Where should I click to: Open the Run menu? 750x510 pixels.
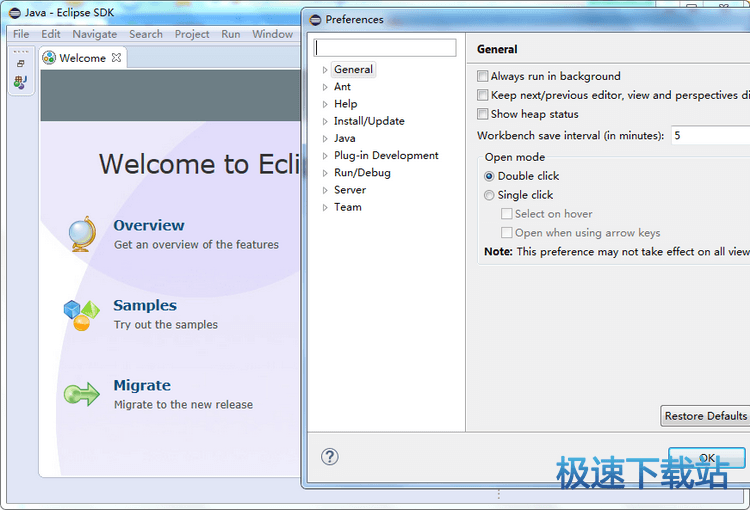click(x=231, y=34)
